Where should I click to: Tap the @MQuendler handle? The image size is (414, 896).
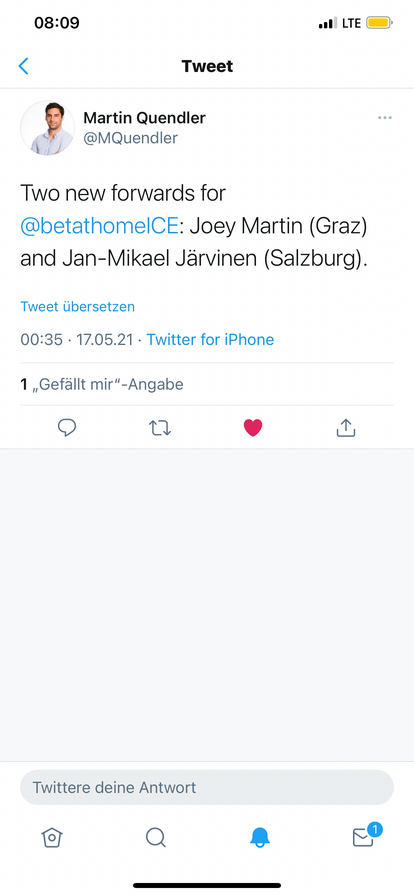[x=130, y=138]
